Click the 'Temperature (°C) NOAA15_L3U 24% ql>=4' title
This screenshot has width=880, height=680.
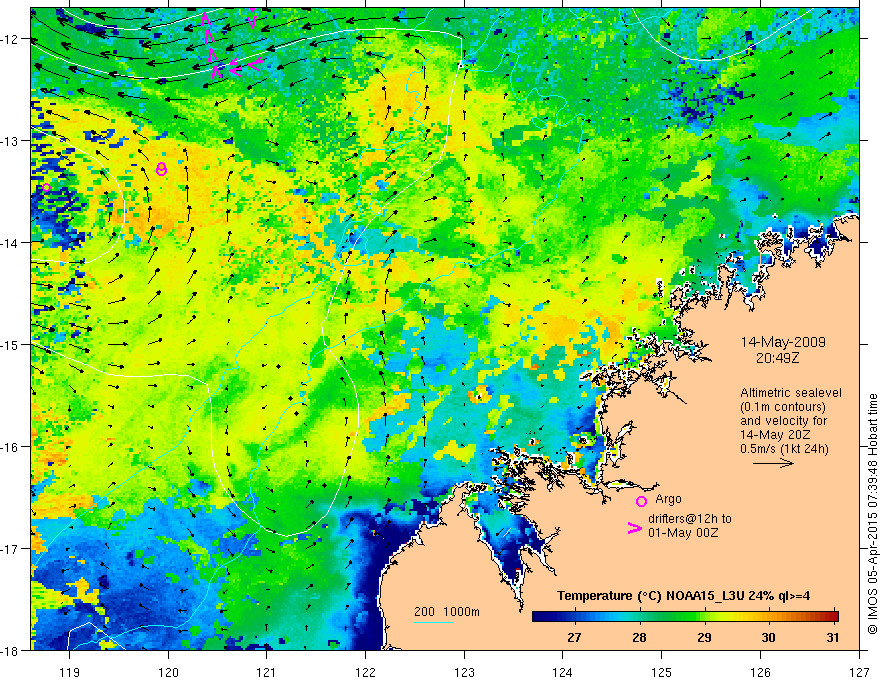[x=683, y=596]
